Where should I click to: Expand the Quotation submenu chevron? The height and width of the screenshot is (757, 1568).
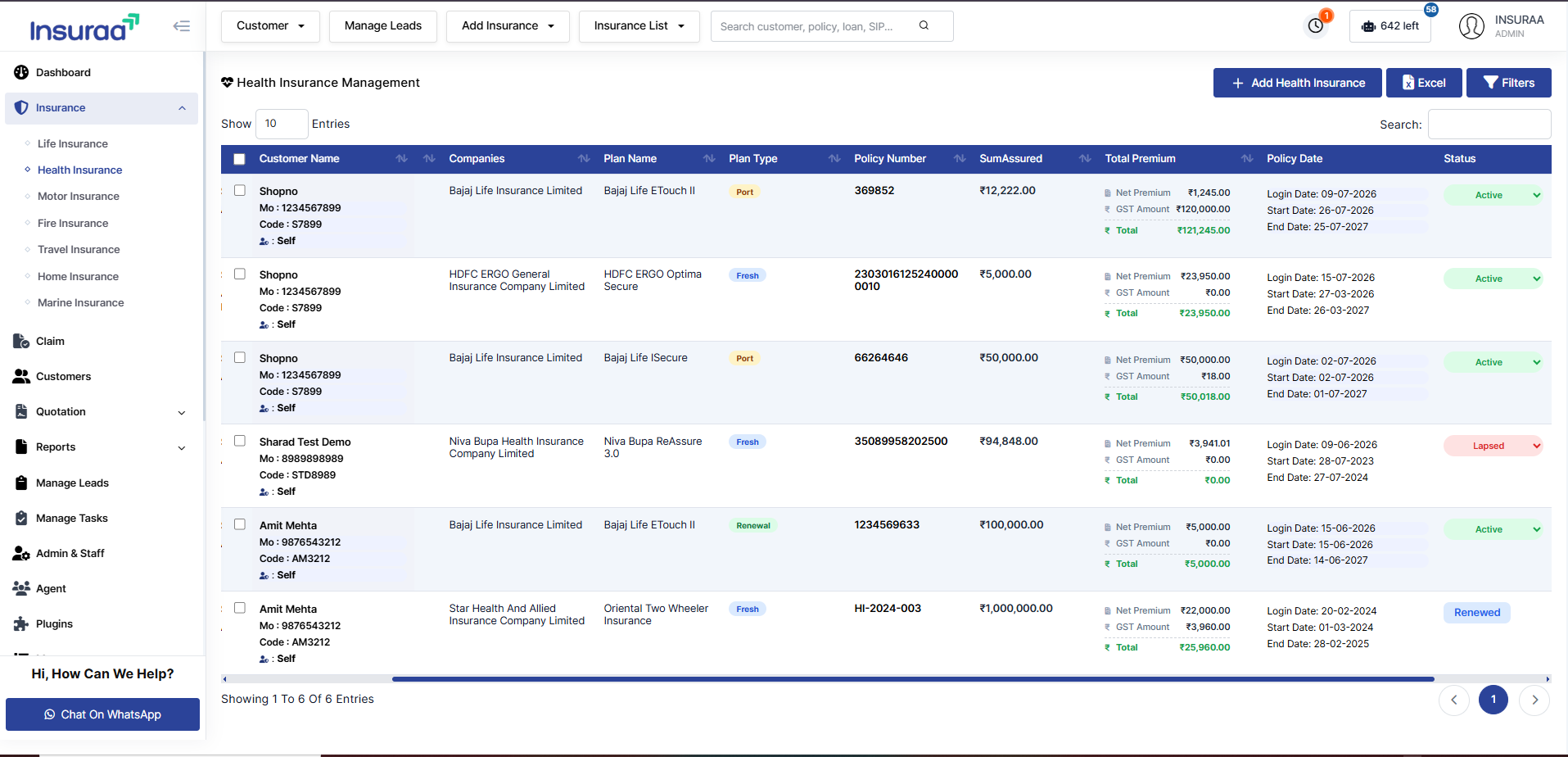click(182, 412)
